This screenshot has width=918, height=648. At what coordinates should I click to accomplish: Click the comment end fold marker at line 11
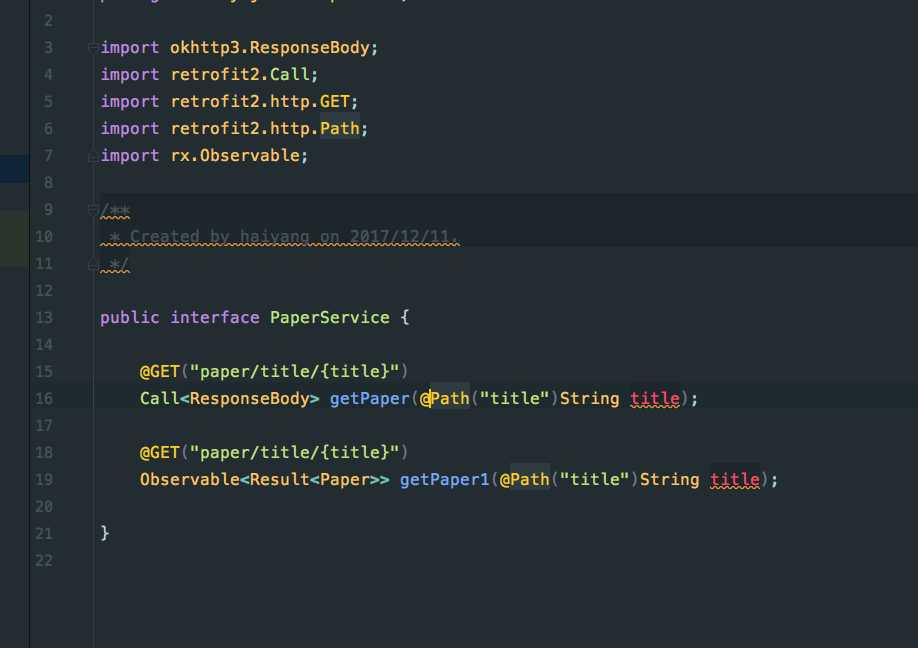[x=93, y=265]
